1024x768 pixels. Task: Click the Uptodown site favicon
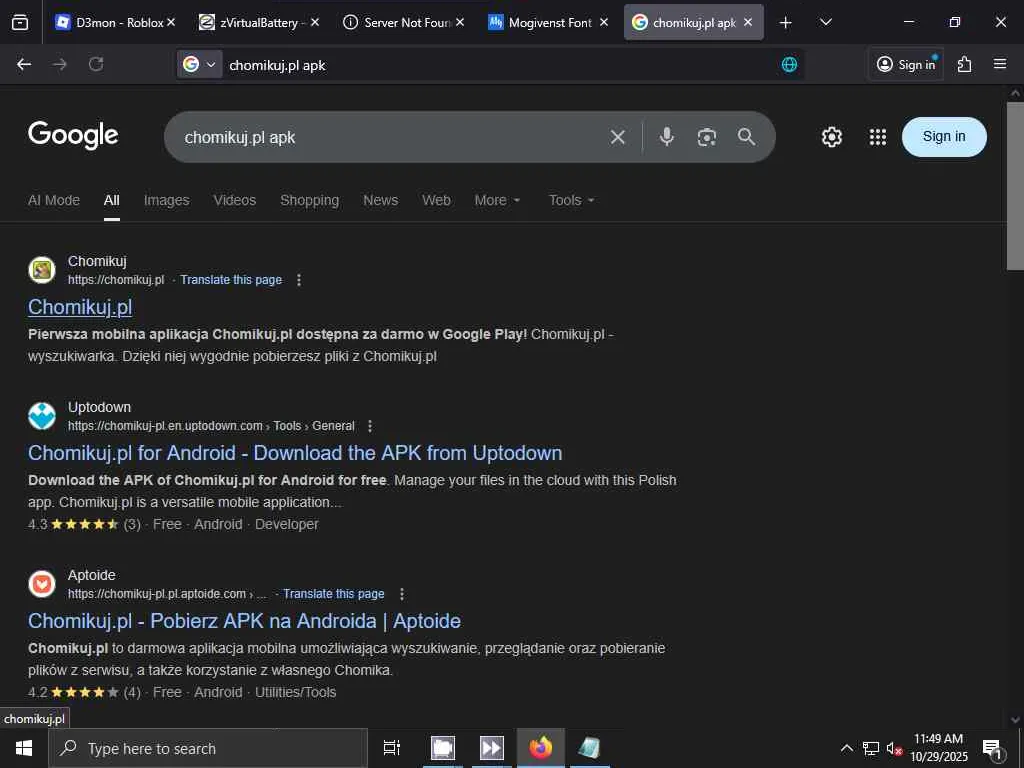42,416
